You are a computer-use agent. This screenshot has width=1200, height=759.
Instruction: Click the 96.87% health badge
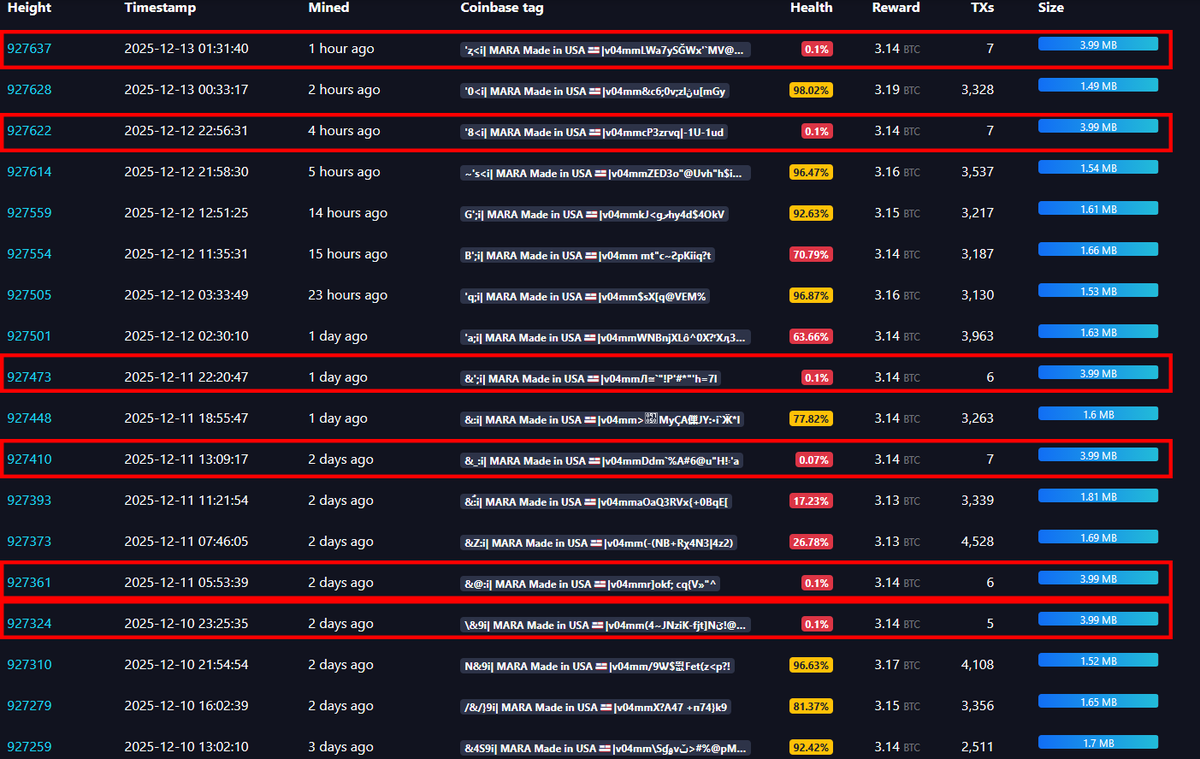pyautogui.click(x=811, y=295)
